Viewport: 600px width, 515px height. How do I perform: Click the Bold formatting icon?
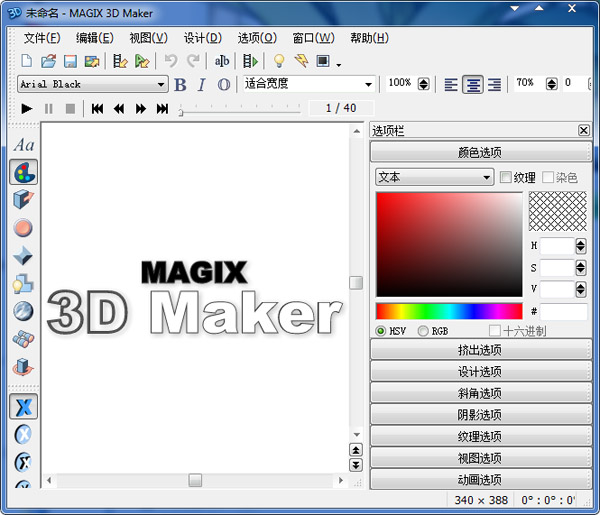[x=180, y=85]
